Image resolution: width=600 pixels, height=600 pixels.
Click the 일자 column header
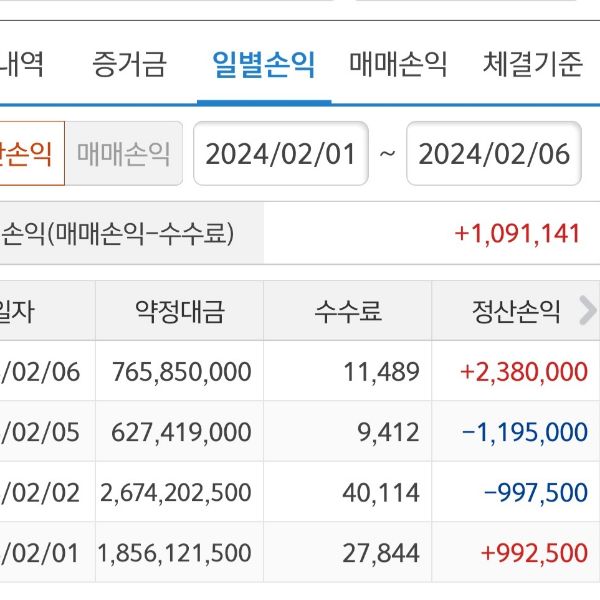pos(20,311)
